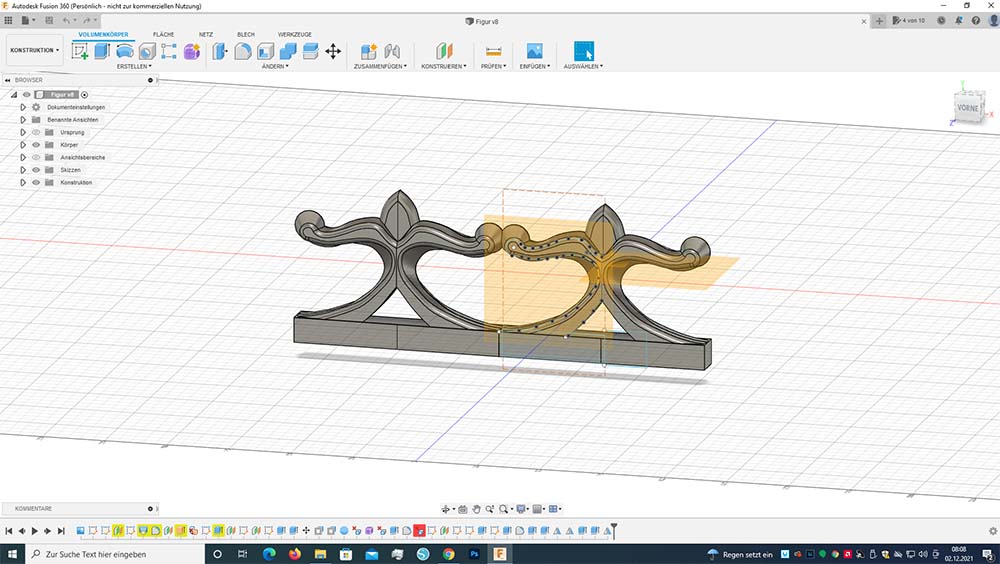
Task: Click the AUSWÄHLEN menu label
Action: (583, 67)
